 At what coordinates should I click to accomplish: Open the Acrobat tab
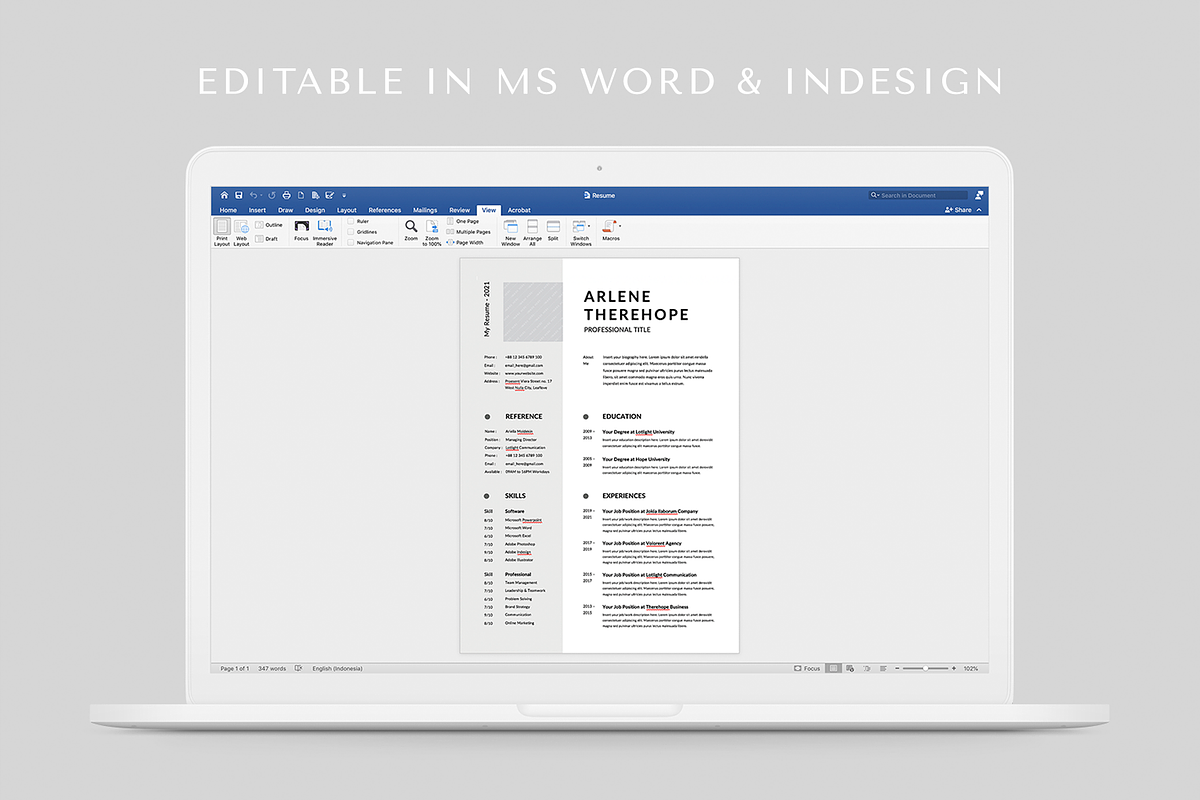[x=519, y=210]
